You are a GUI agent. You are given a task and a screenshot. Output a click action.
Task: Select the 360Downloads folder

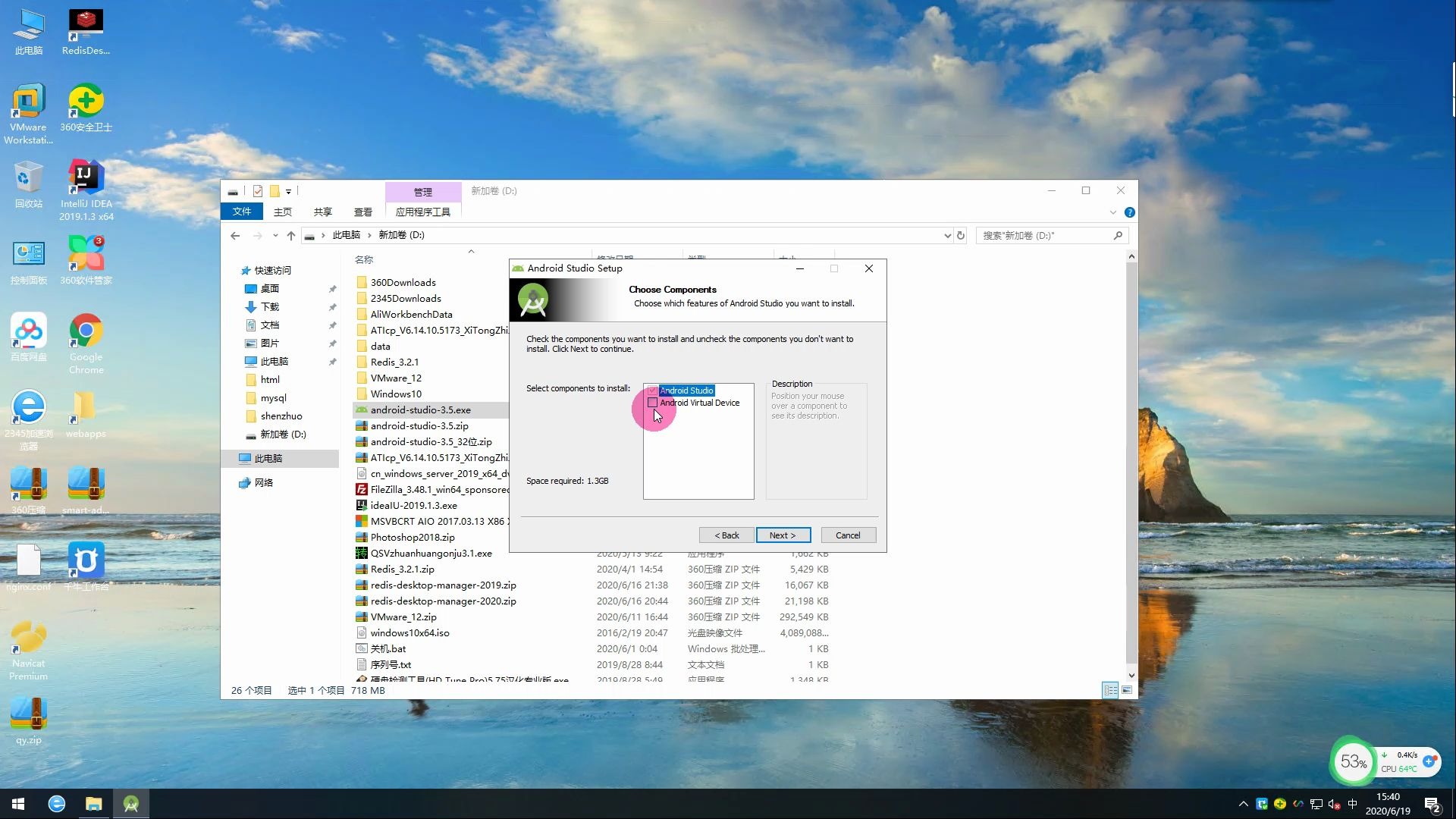403,283
